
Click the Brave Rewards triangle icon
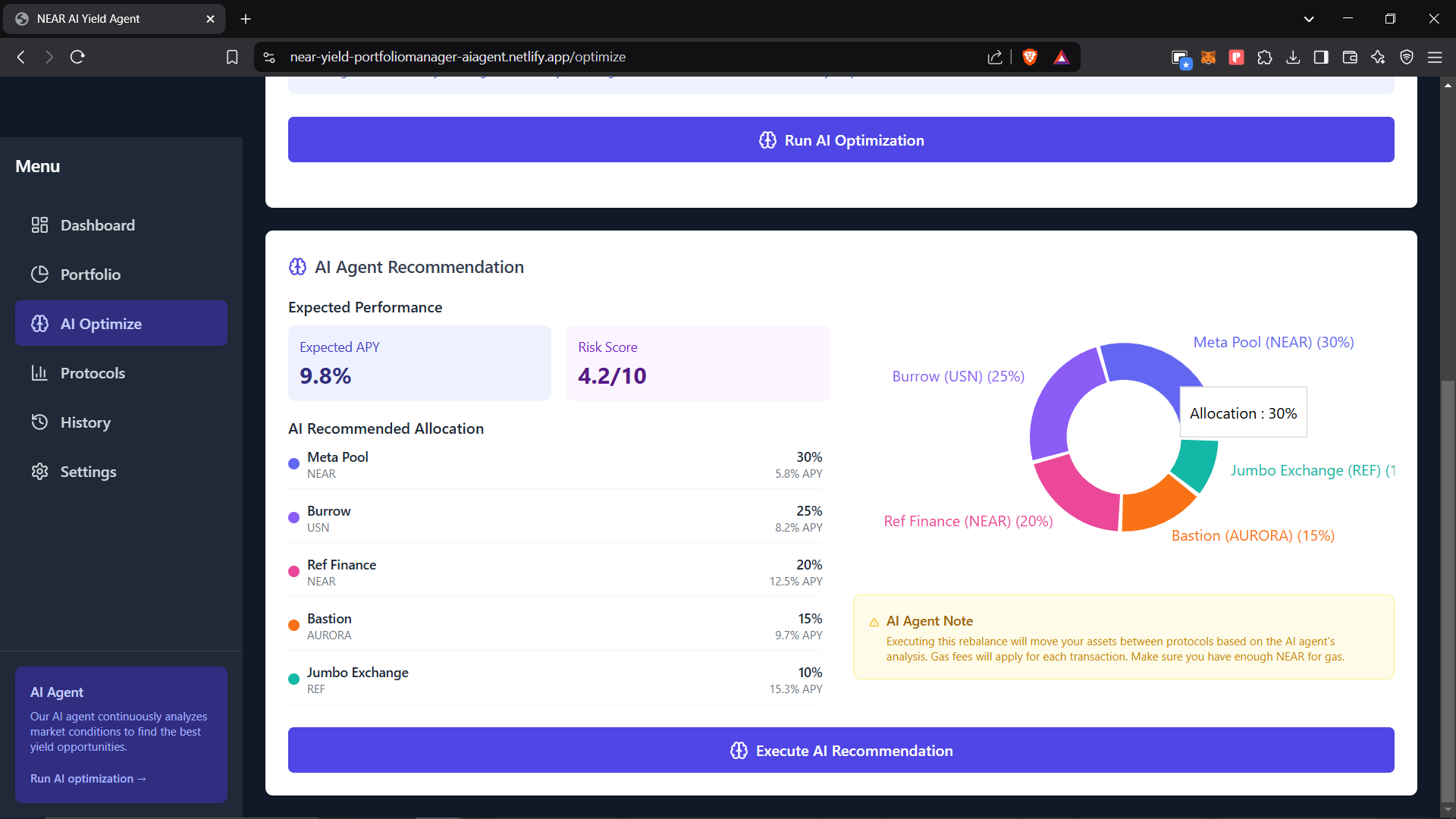[x=1061, y=57]
